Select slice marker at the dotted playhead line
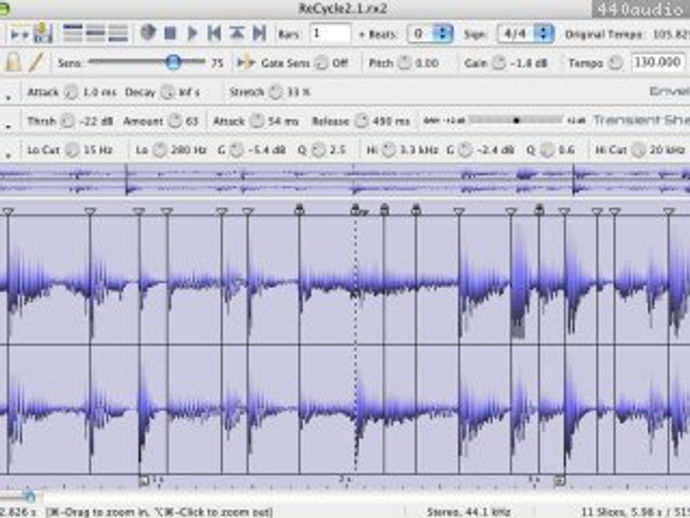 (356, 210)
